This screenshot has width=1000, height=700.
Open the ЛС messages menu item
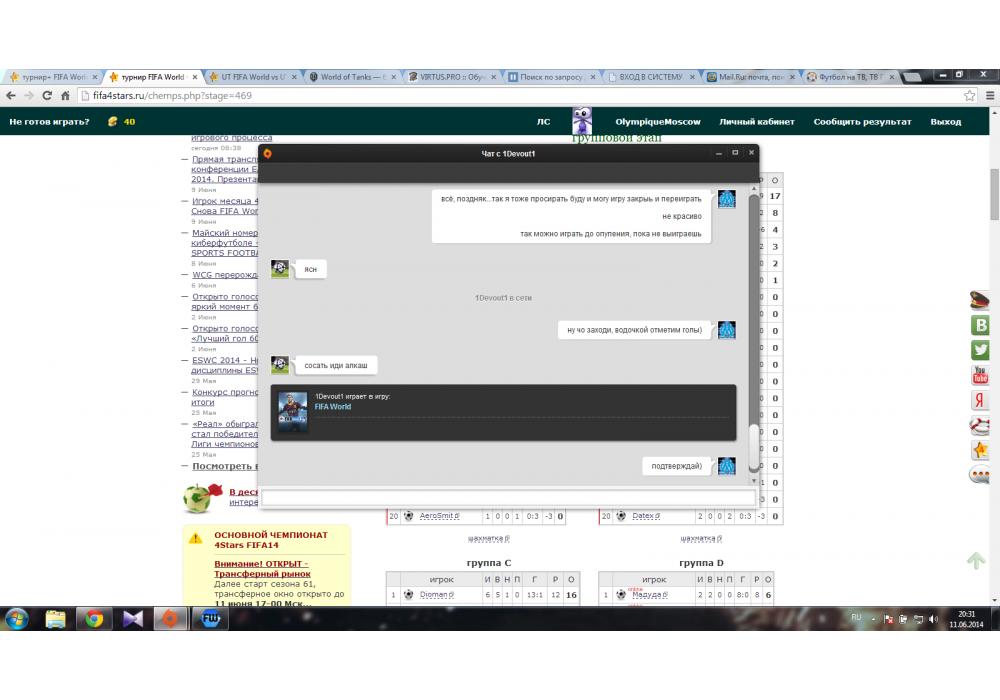tap(543, 122)
